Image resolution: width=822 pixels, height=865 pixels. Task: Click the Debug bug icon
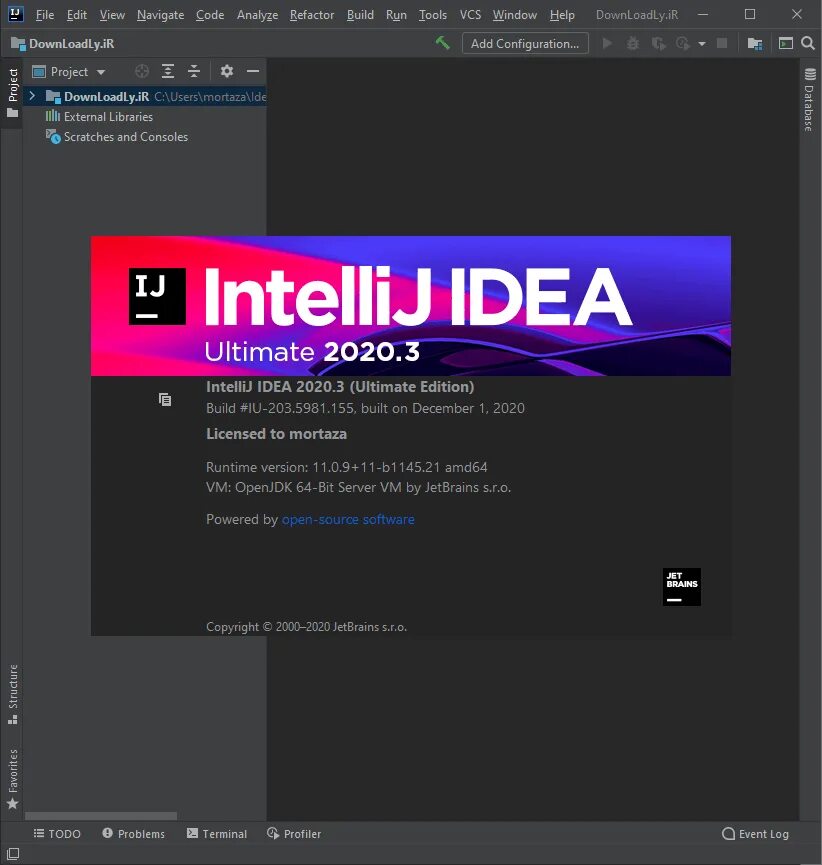coord(633,43)
